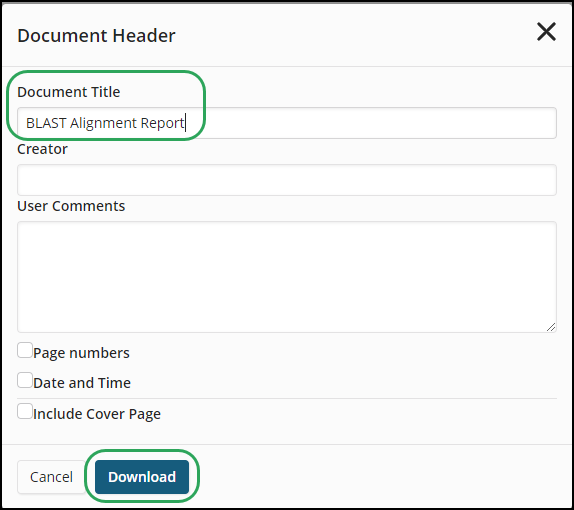Click the Include Cover Page label text
The height and width of the screenshot is (510, 574).
point(97,414)
